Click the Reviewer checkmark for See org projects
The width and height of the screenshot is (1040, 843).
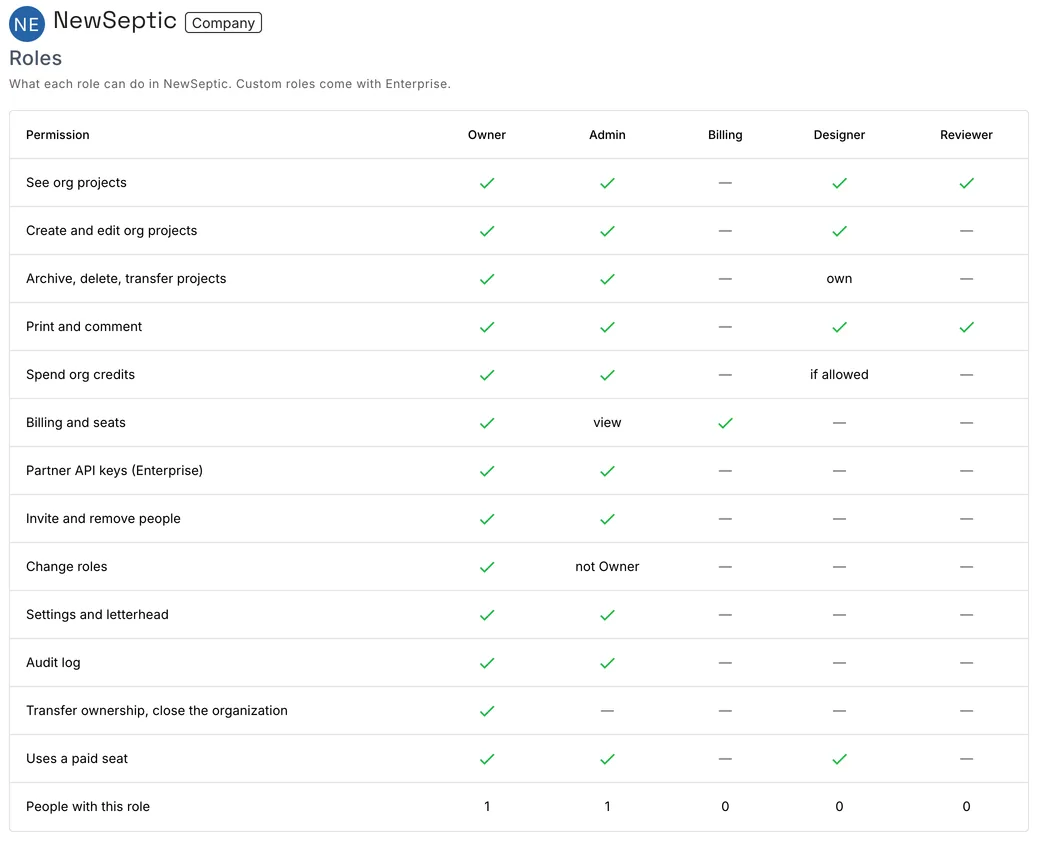click(966, 183)
